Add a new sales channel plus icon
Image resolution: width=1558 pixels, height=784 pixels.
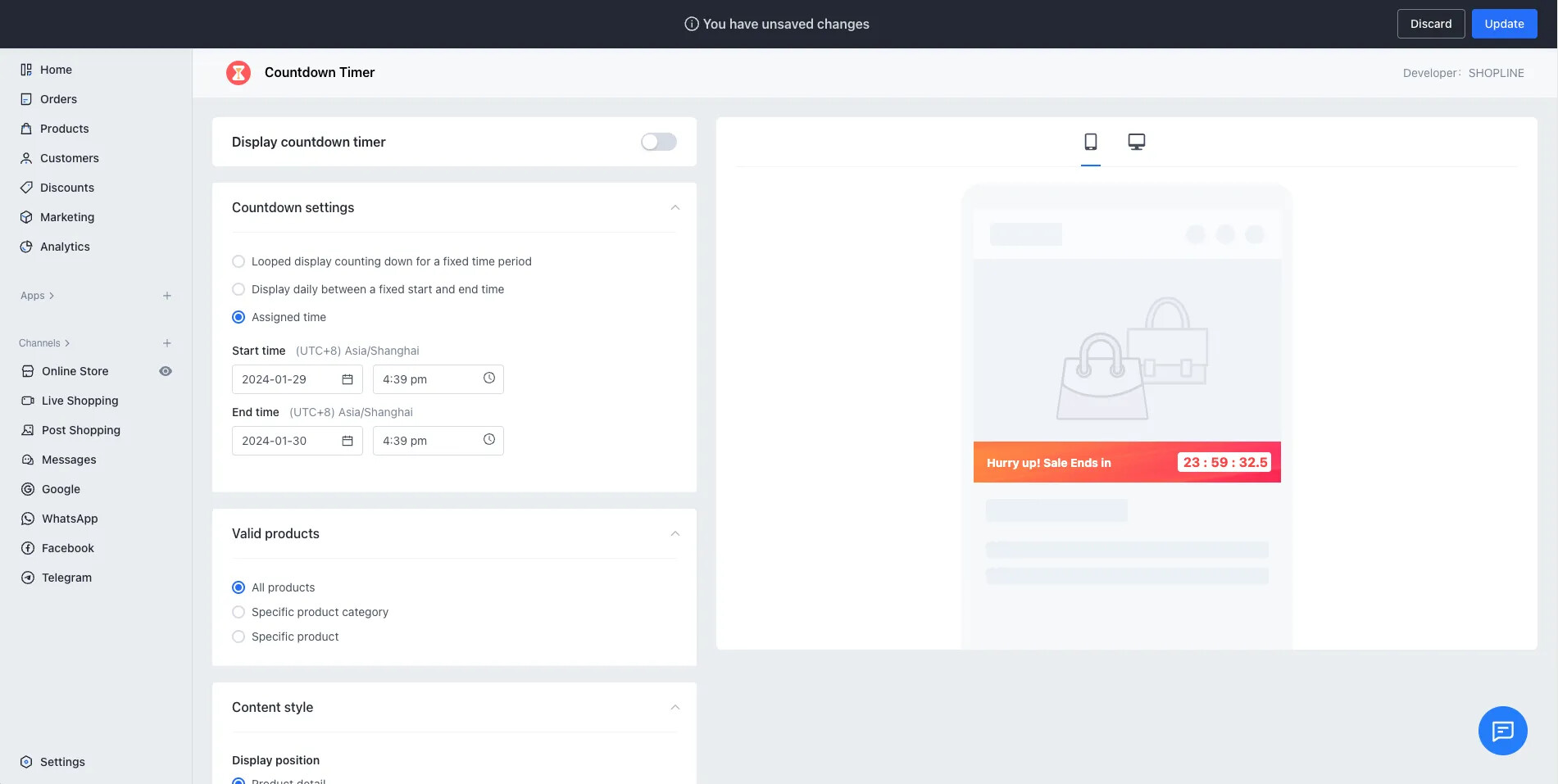tap(167, 343)
